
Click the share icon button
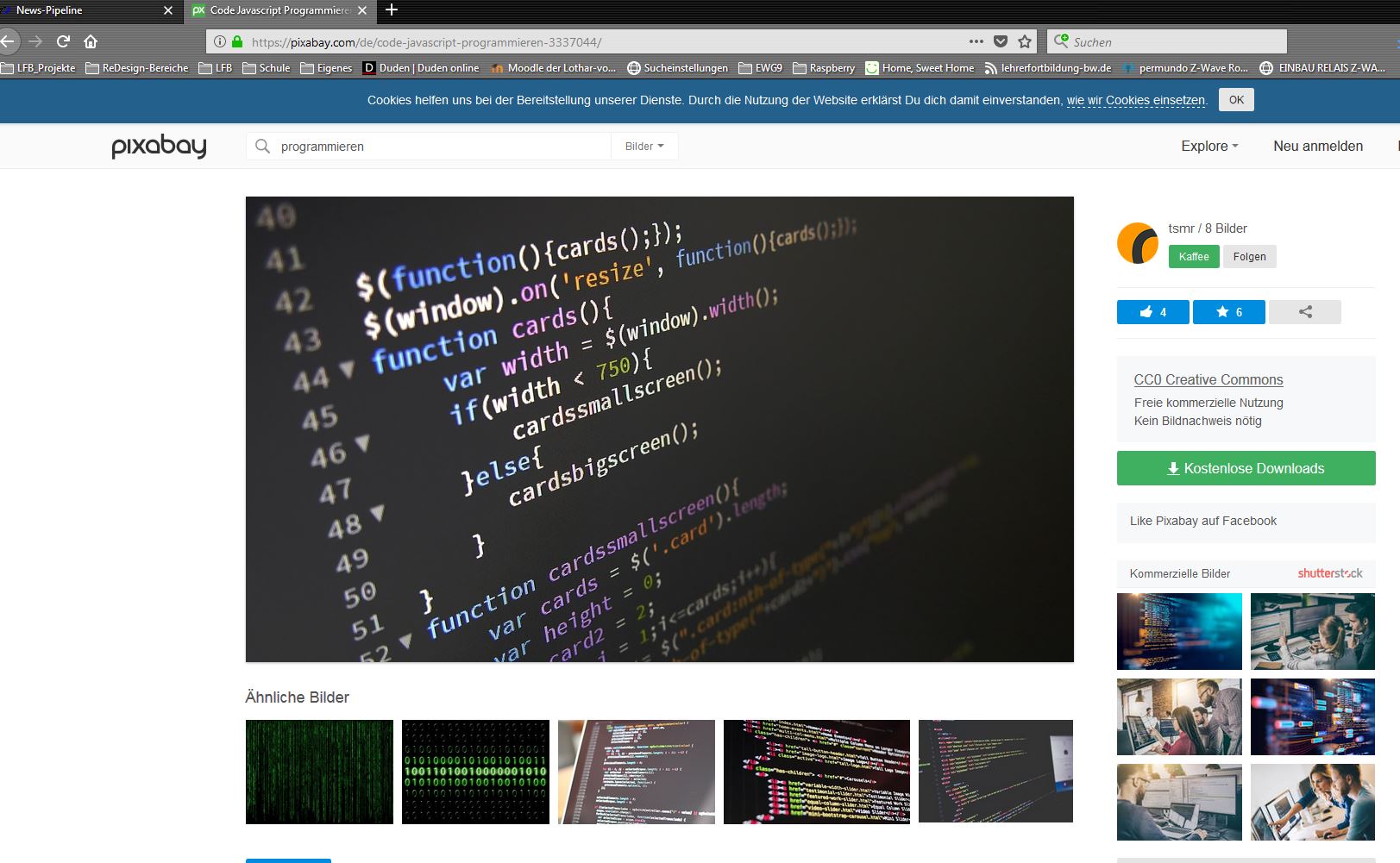(x=1304, y=312)
